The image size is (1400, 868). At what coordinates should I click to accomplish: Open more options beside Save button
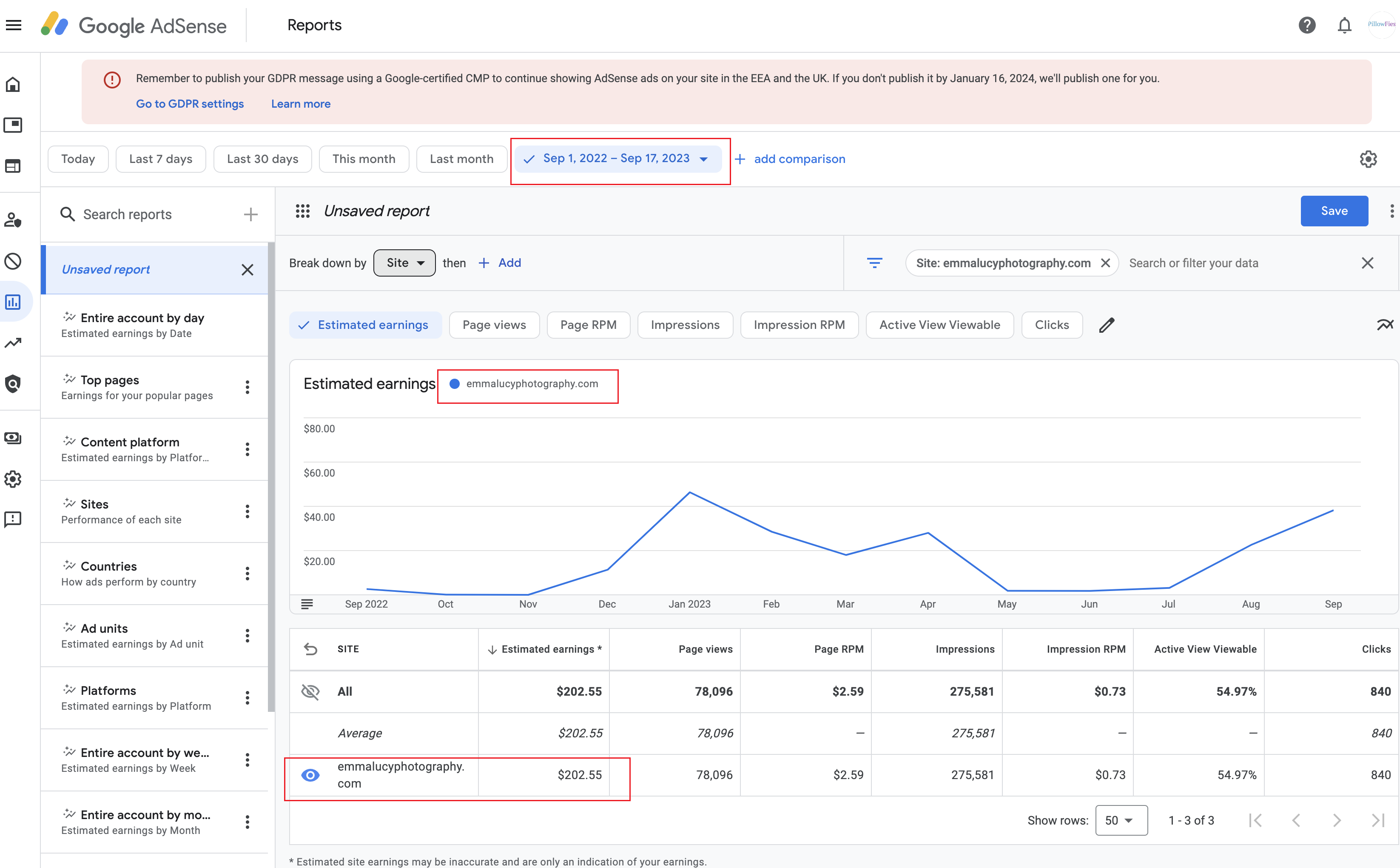point(1391,211)
